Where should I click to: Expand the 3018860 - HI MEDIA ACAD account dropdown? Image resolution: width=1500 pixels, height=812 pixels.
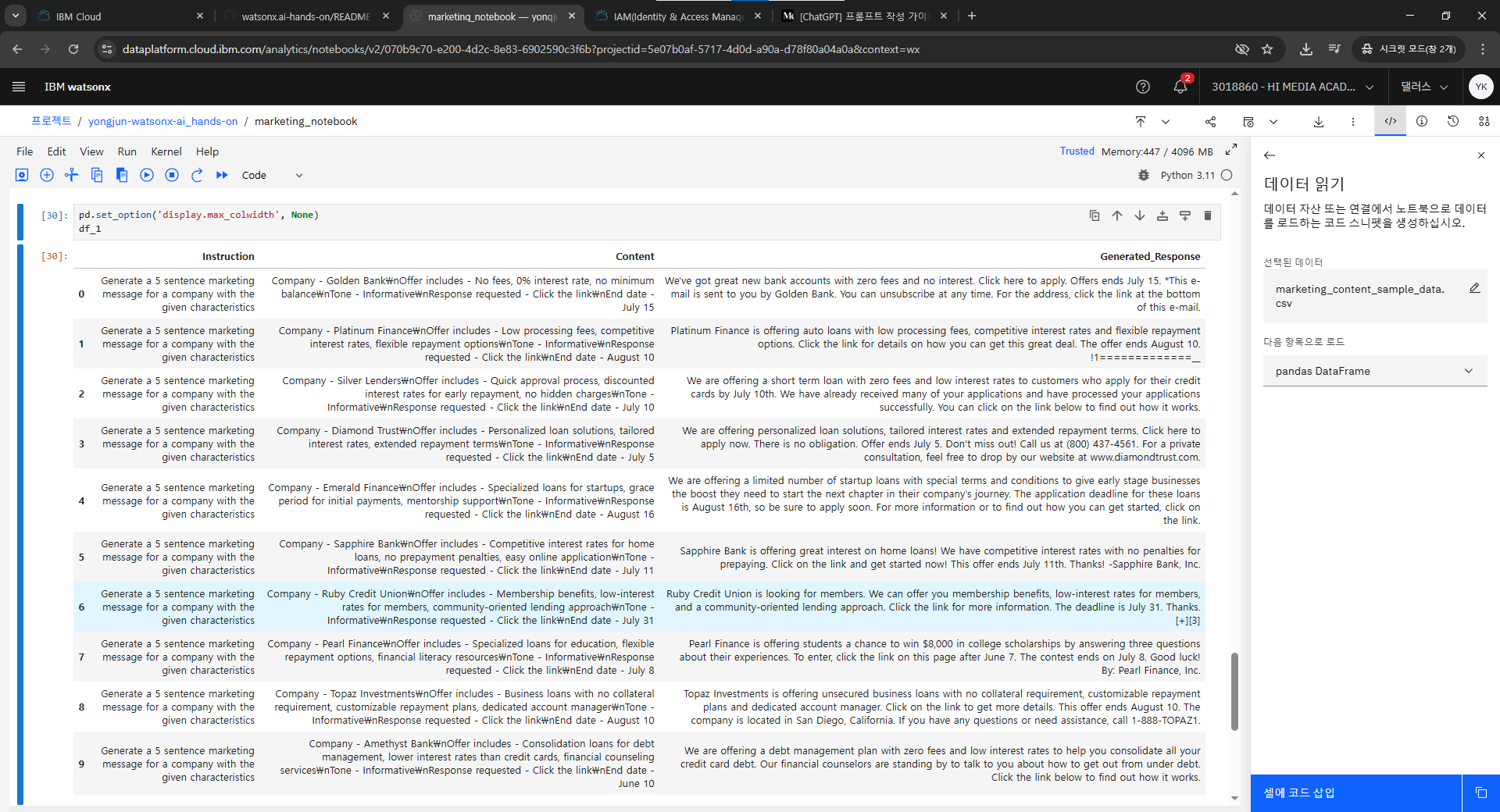point(1293,87)
